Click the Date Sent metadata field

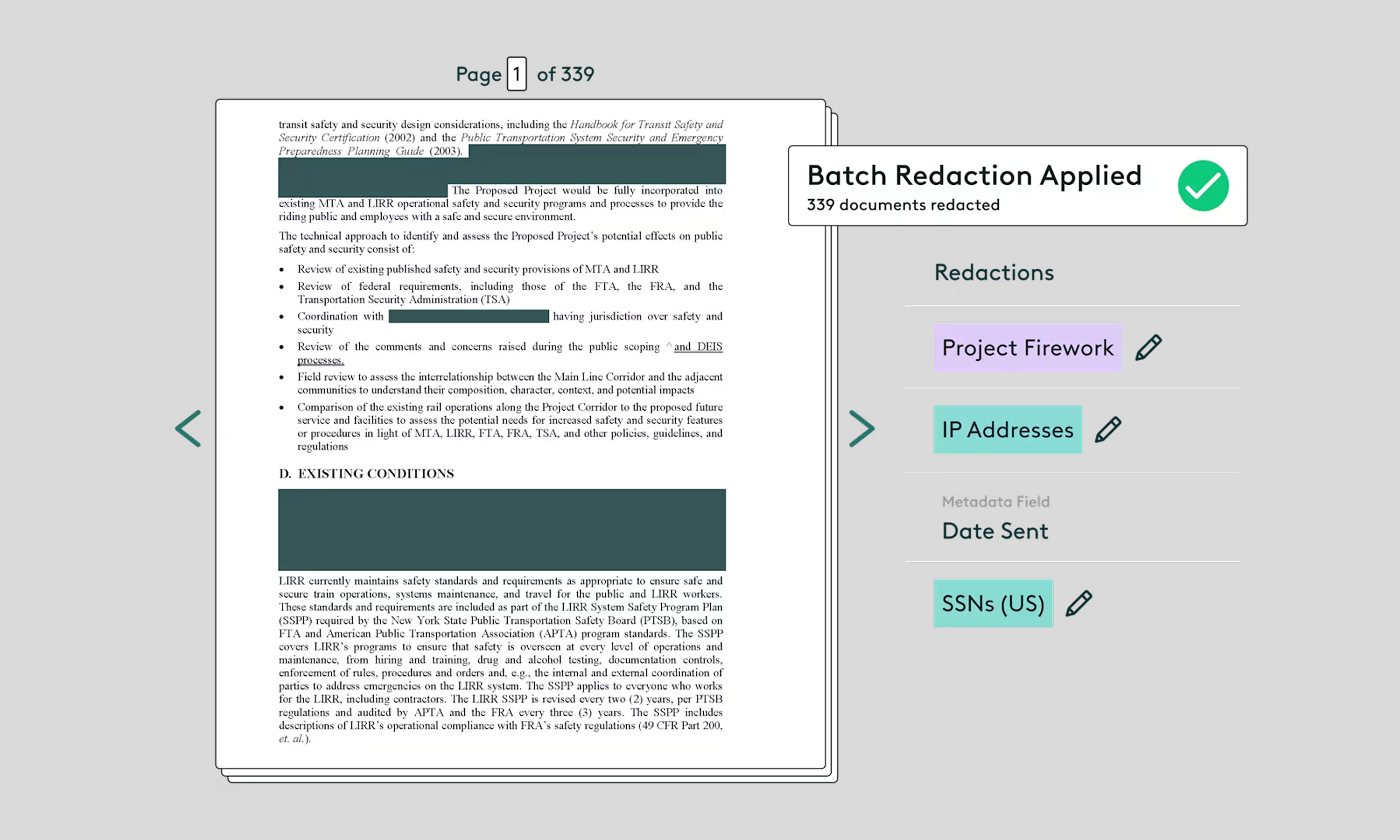[994, 531]
